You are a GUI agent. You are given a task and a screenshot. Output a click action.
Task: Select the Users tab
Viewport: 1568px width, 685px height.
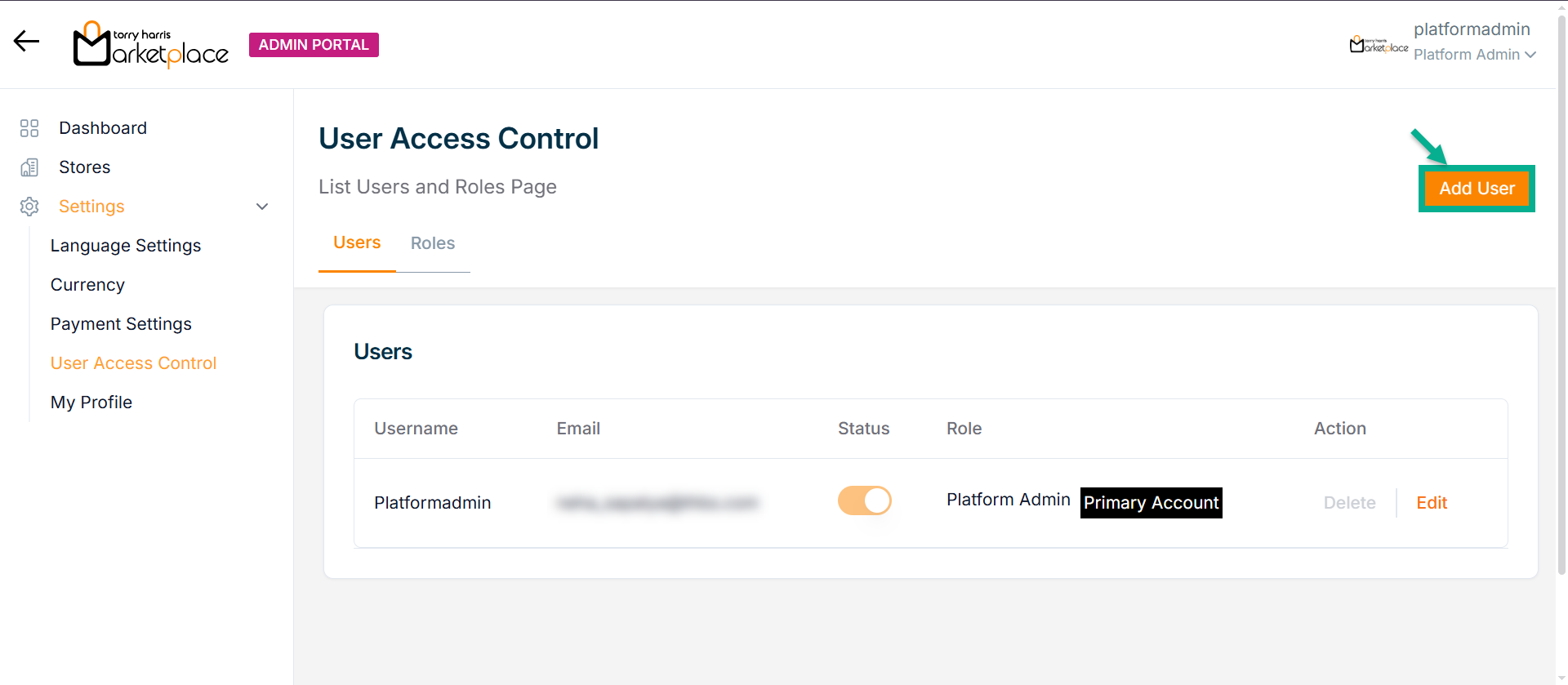point(357,243)
